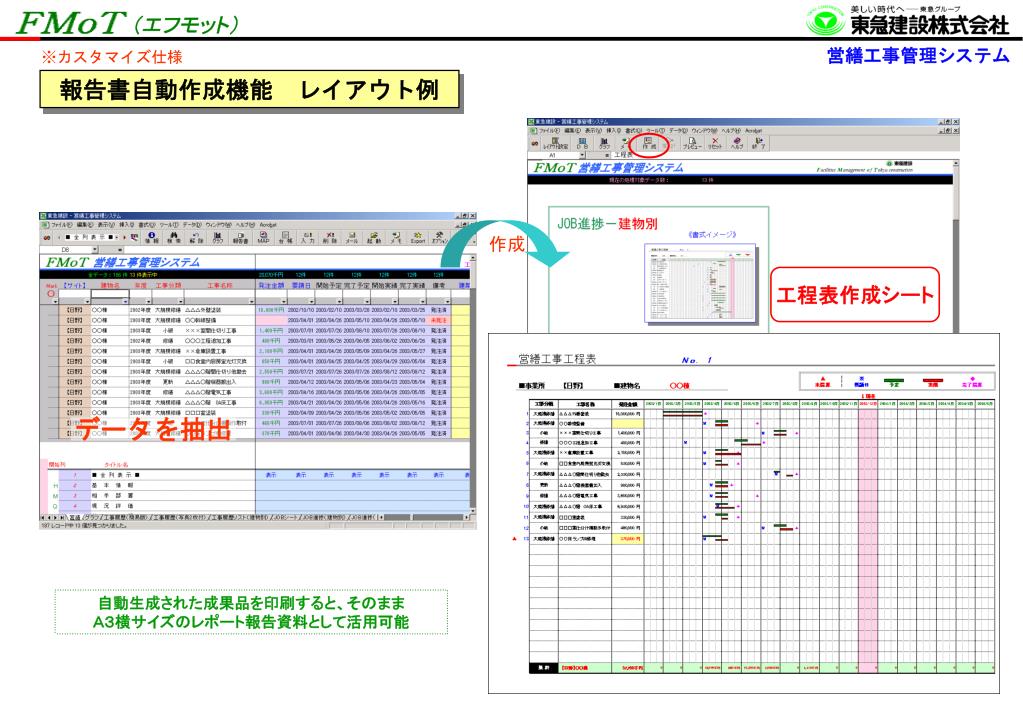Image resolution: width=1023 pixels, height=708 pixels.
Task: Click the 書式イメージ thumbnail in the right window
Action: pos(699,283)
